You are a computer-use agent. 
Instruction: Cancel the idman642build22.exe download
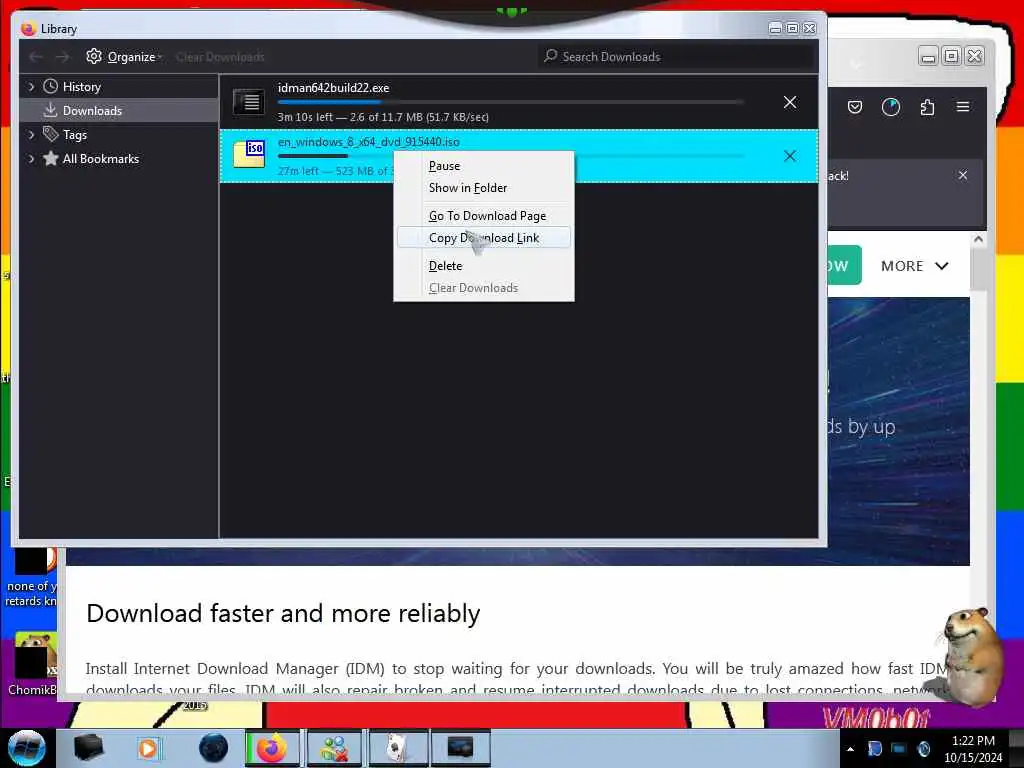[x=790, y=102]
